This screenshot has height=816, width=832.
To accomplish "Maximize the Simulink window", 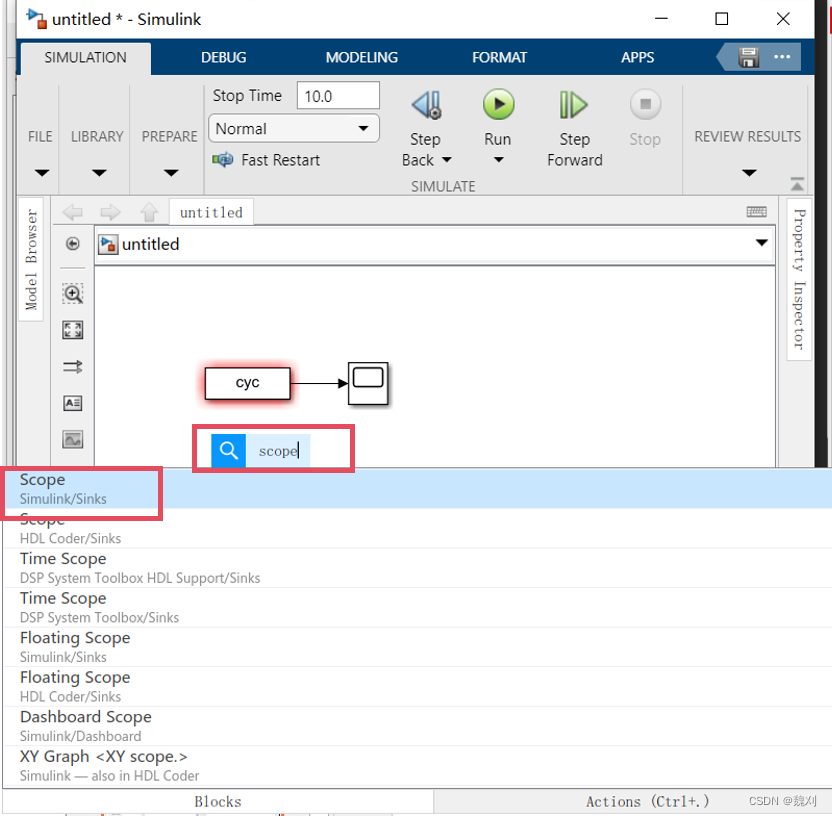I will click(722, 19).
